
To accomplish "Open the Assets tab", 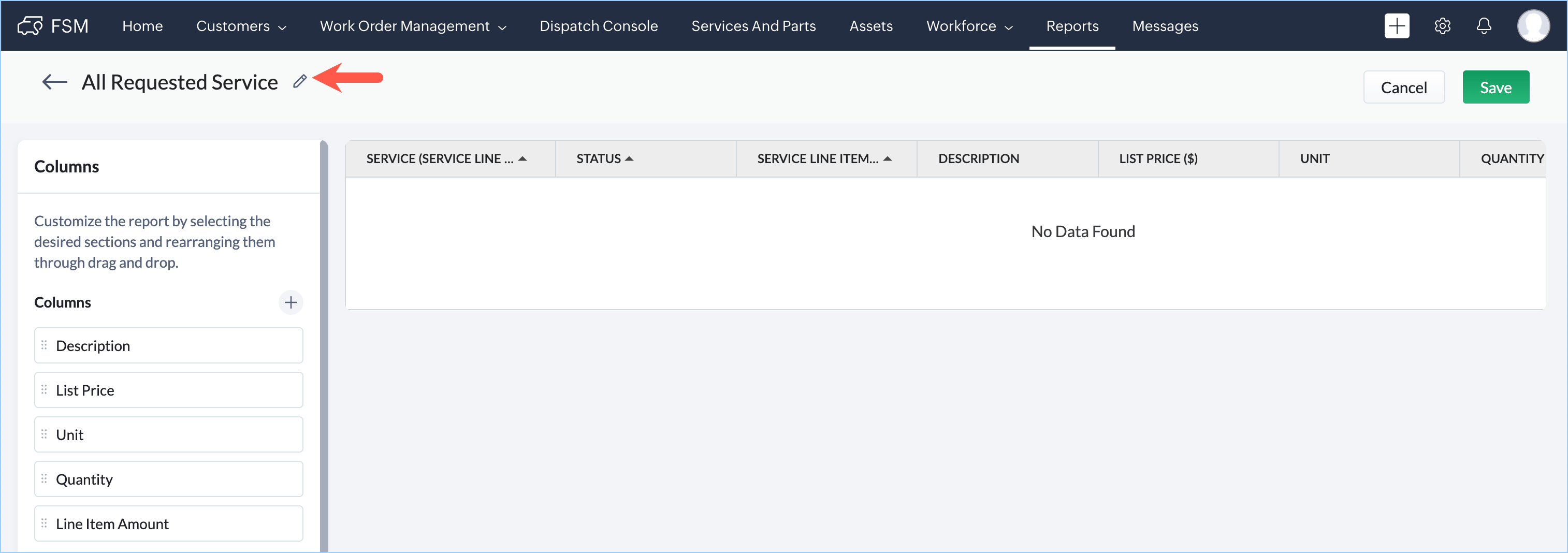I will tap(871, 26).
